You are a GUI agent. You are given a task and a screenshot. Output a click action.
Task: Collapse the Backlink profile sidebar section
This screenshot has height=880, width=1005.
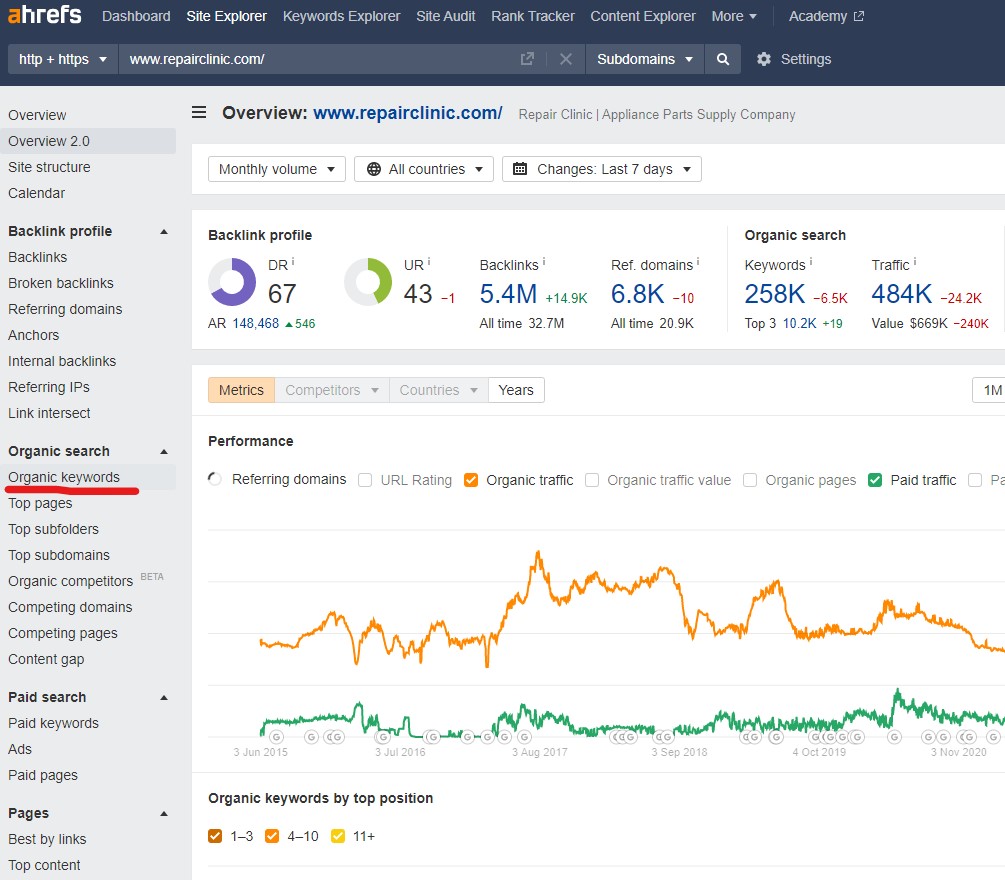click(164, 231)
